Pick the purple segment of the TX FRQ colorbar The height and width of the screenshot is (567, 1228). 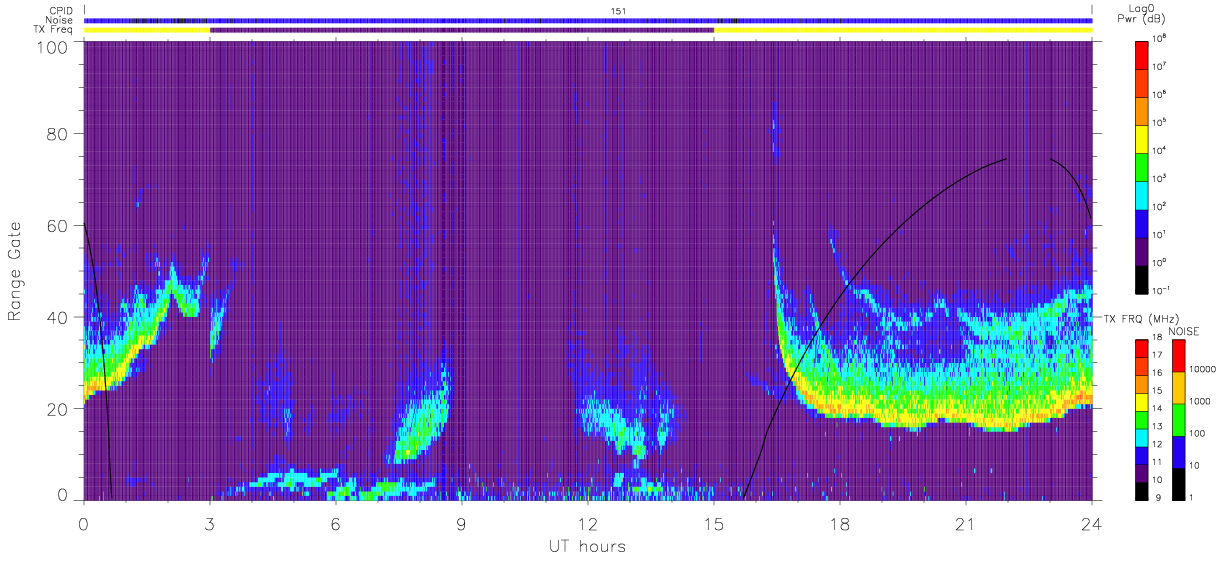coord(1141,472)
